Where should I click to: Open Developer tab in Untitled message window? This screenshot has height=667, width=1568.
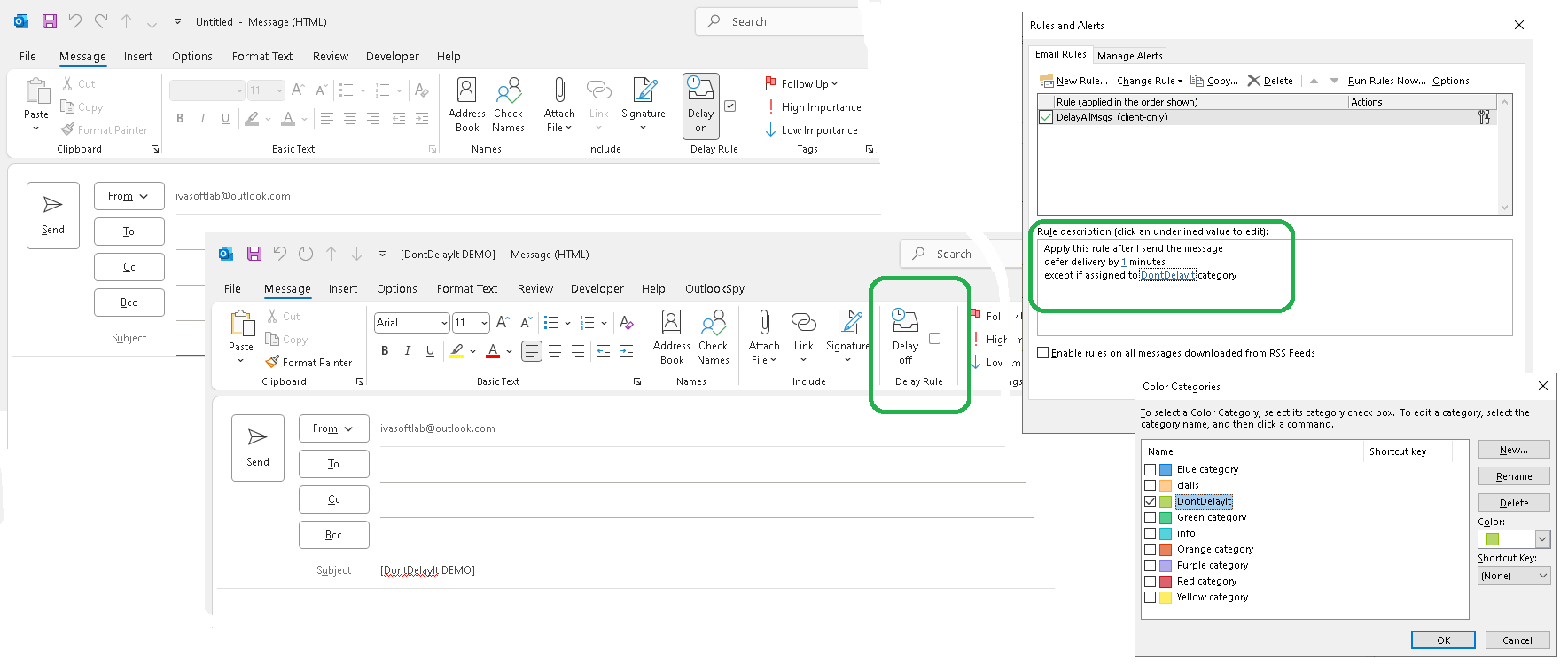click(x=392, y=57)
